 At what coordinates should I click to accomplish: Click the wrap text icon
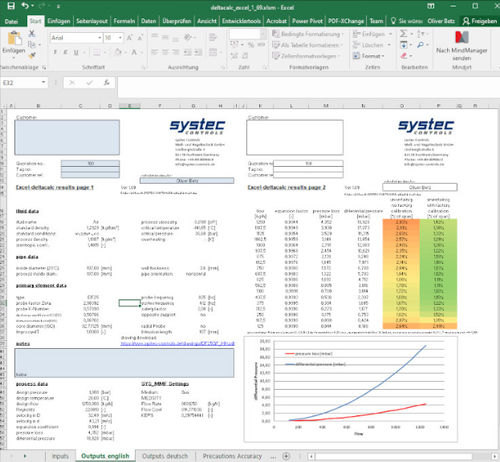pos(212,37)
